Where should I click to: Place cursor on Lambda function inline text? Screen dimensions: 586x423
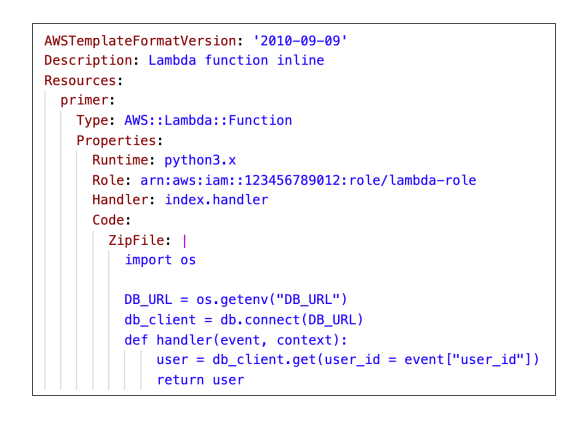point(236,60)
